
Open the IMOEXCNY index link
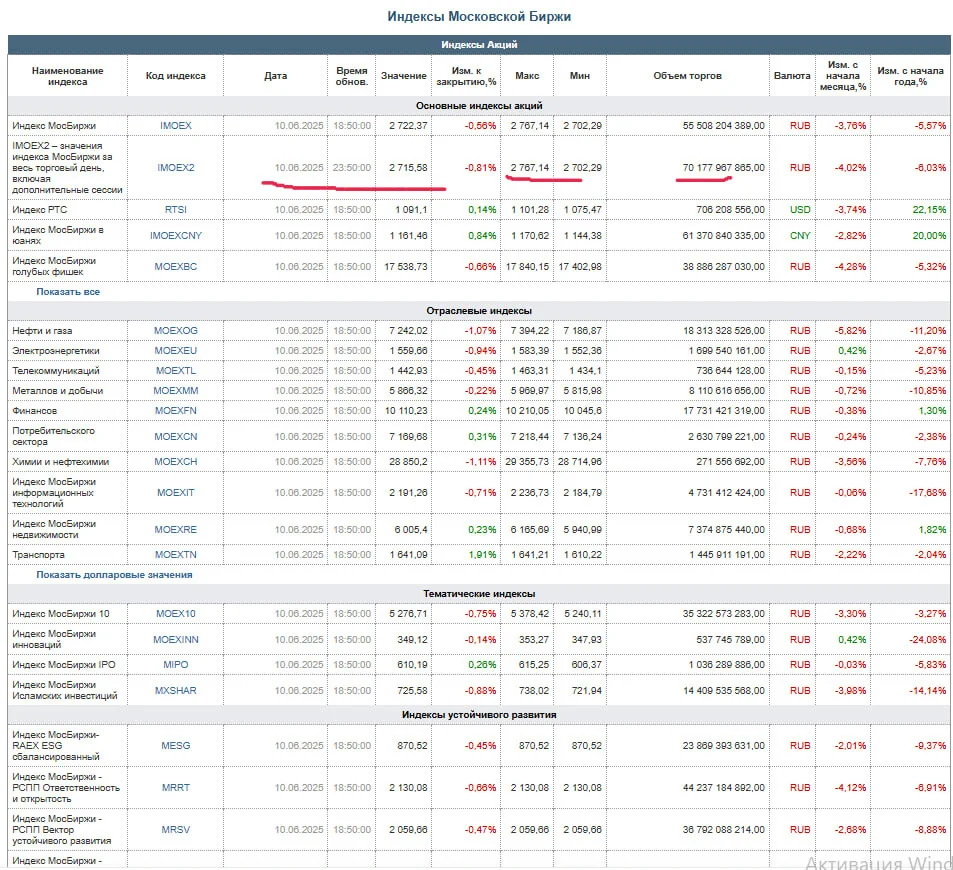click(176, 235)
